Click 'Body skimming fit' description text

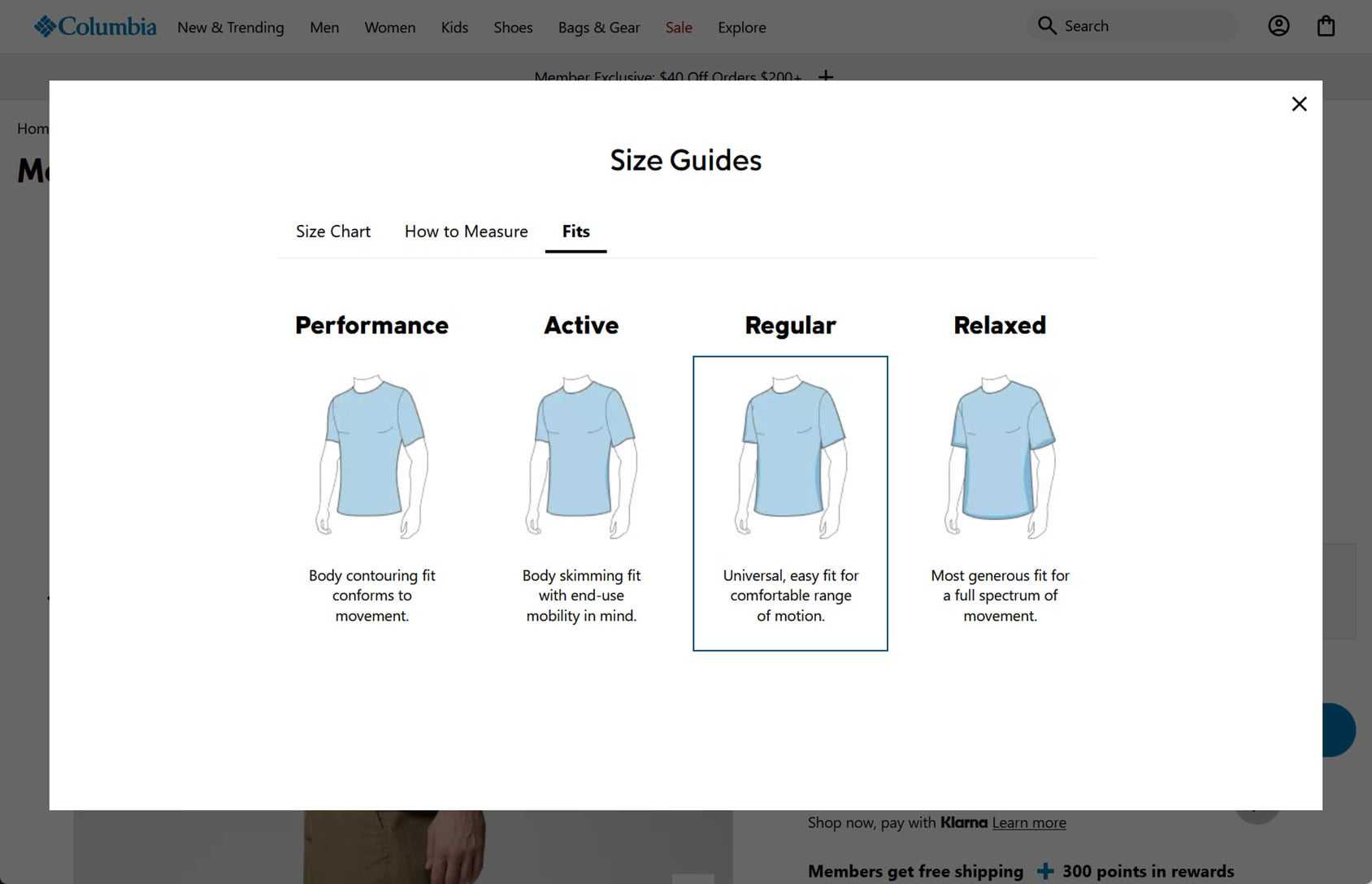pyautogui.click(x=581, y=596)
